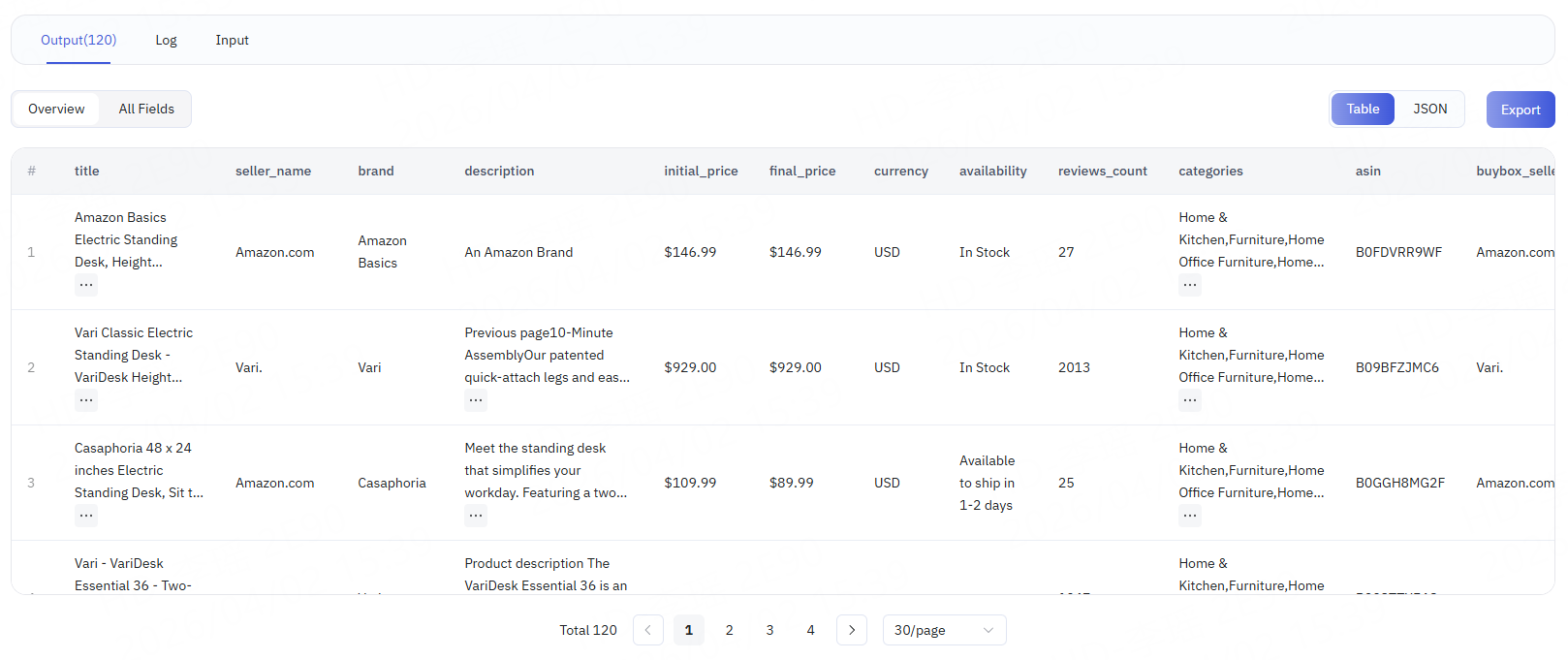Click Available to ship in 1-2 days cell
Image resolution: width=1568 pixels, height=660 pixels.
pyautogui.click(x=988, y=483)
